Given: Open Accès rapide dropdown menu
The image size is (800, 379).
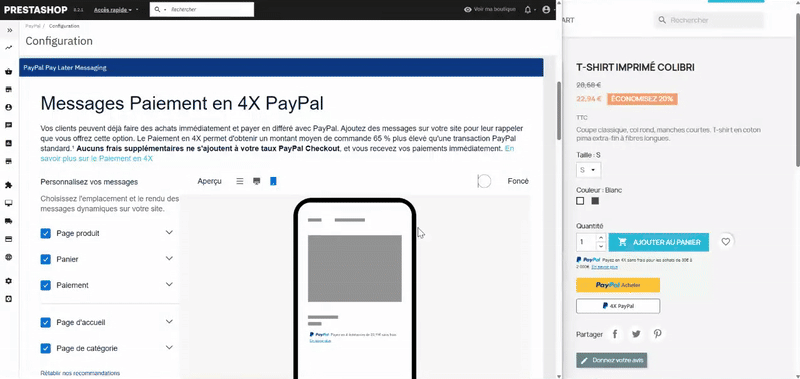Looking at the screenshot, I should click(113, 10).
